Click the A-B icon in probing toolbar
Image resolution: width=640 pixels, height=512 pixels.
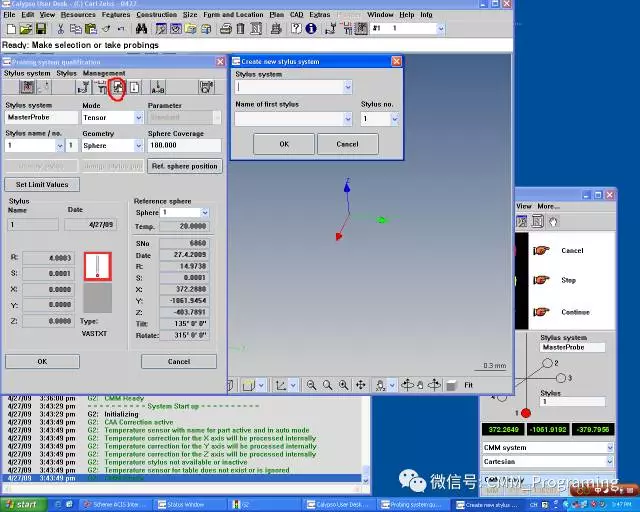pos(158,87)
